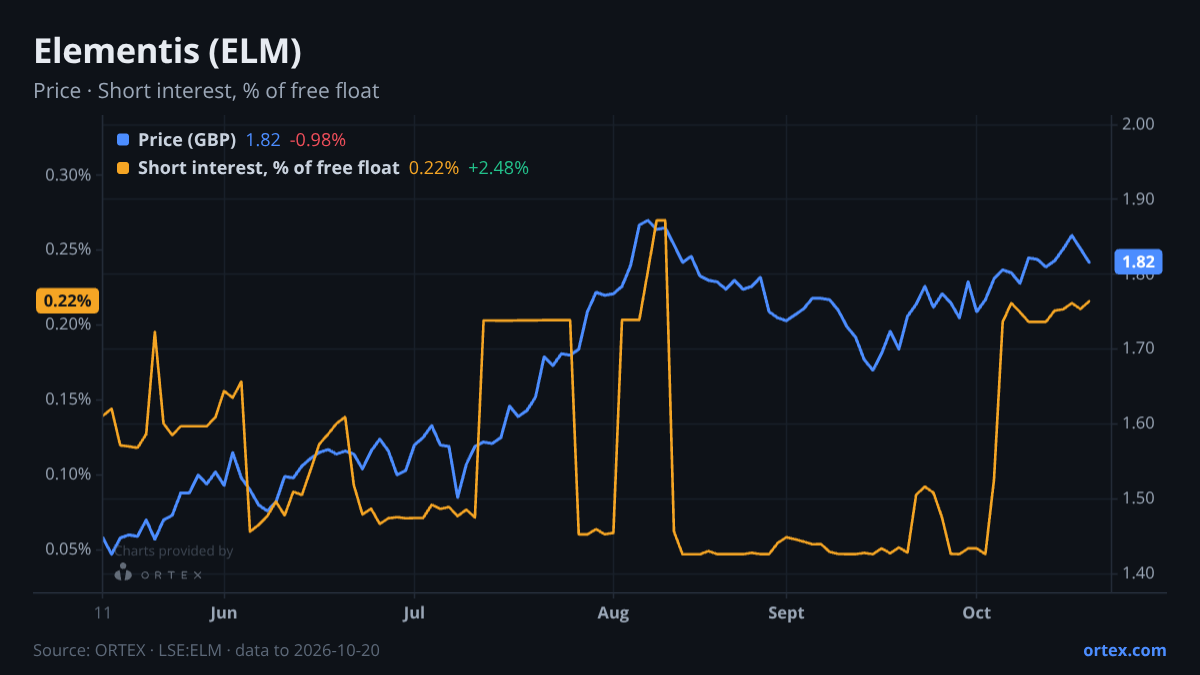Click the 1.90 right axis label
The width and height of the screenshot is (1200, 675).
point(1138,199)
